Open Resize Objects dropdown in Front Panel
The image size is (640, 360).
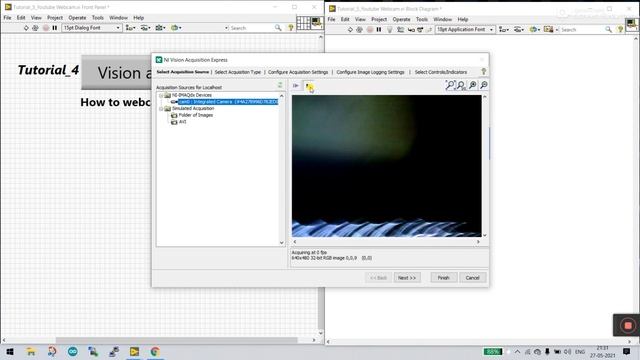coord(160,28)
